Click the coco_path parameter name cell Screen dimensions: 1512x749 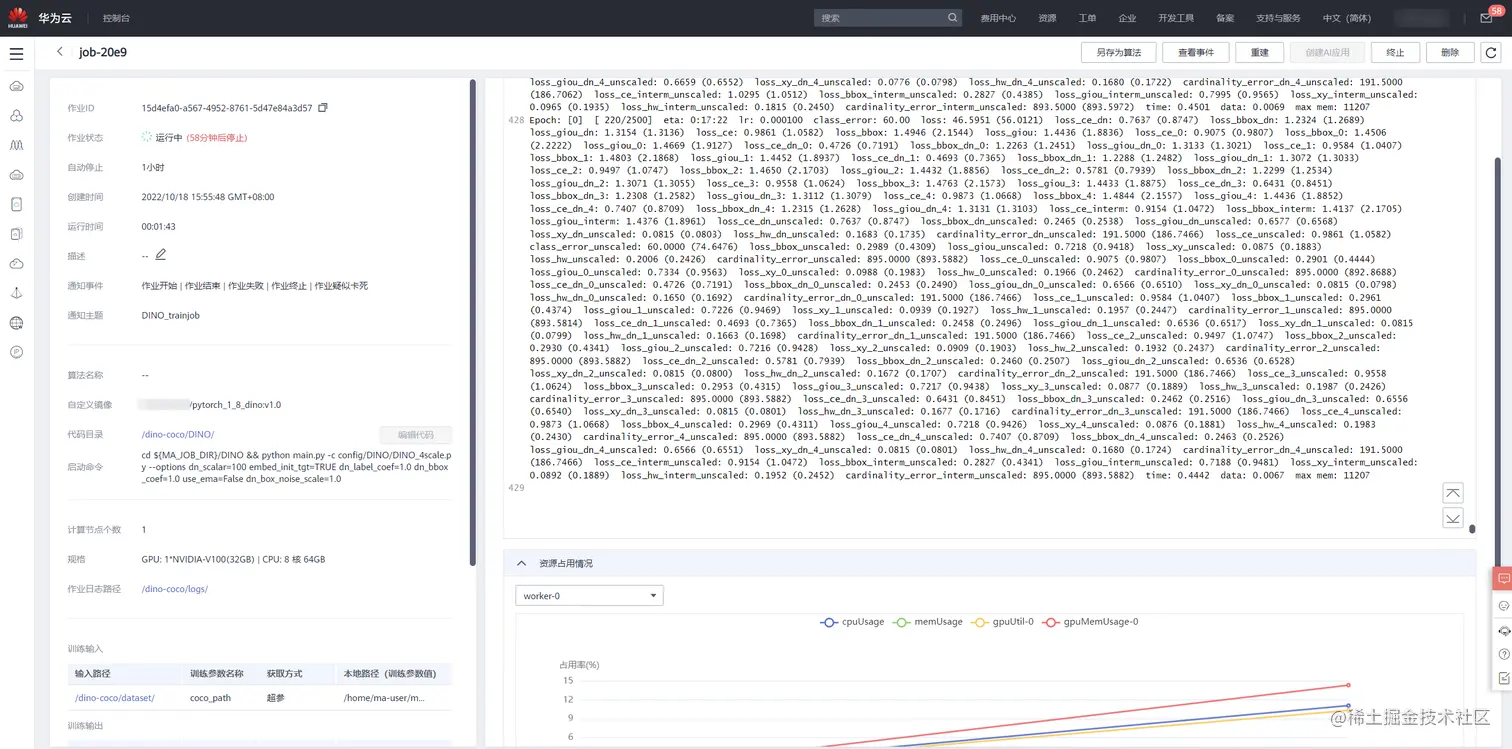tap(211, 698)
